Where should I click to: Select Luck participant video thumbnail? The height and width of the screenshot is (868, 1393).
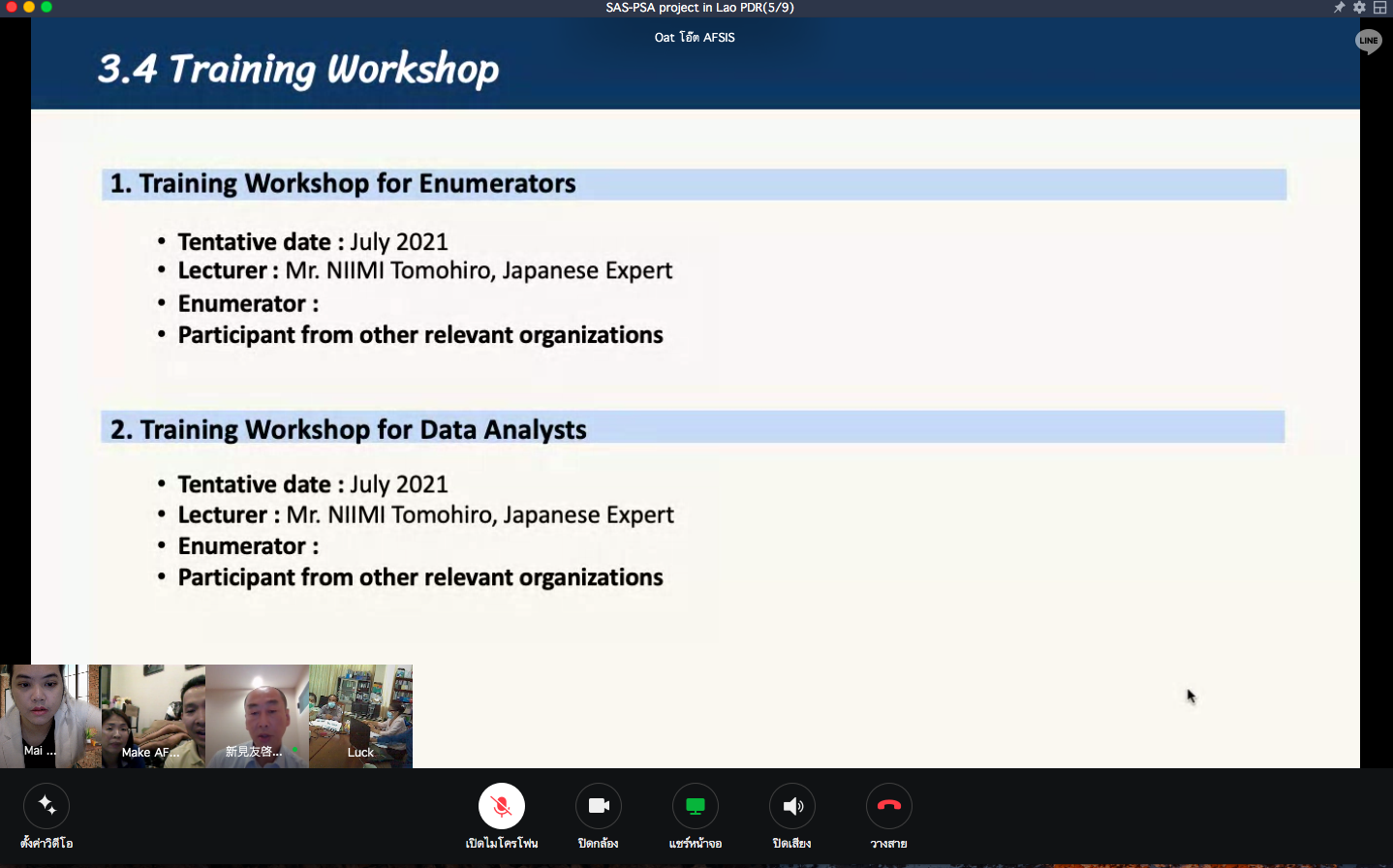pyautogui.click(x=360, y=717)
